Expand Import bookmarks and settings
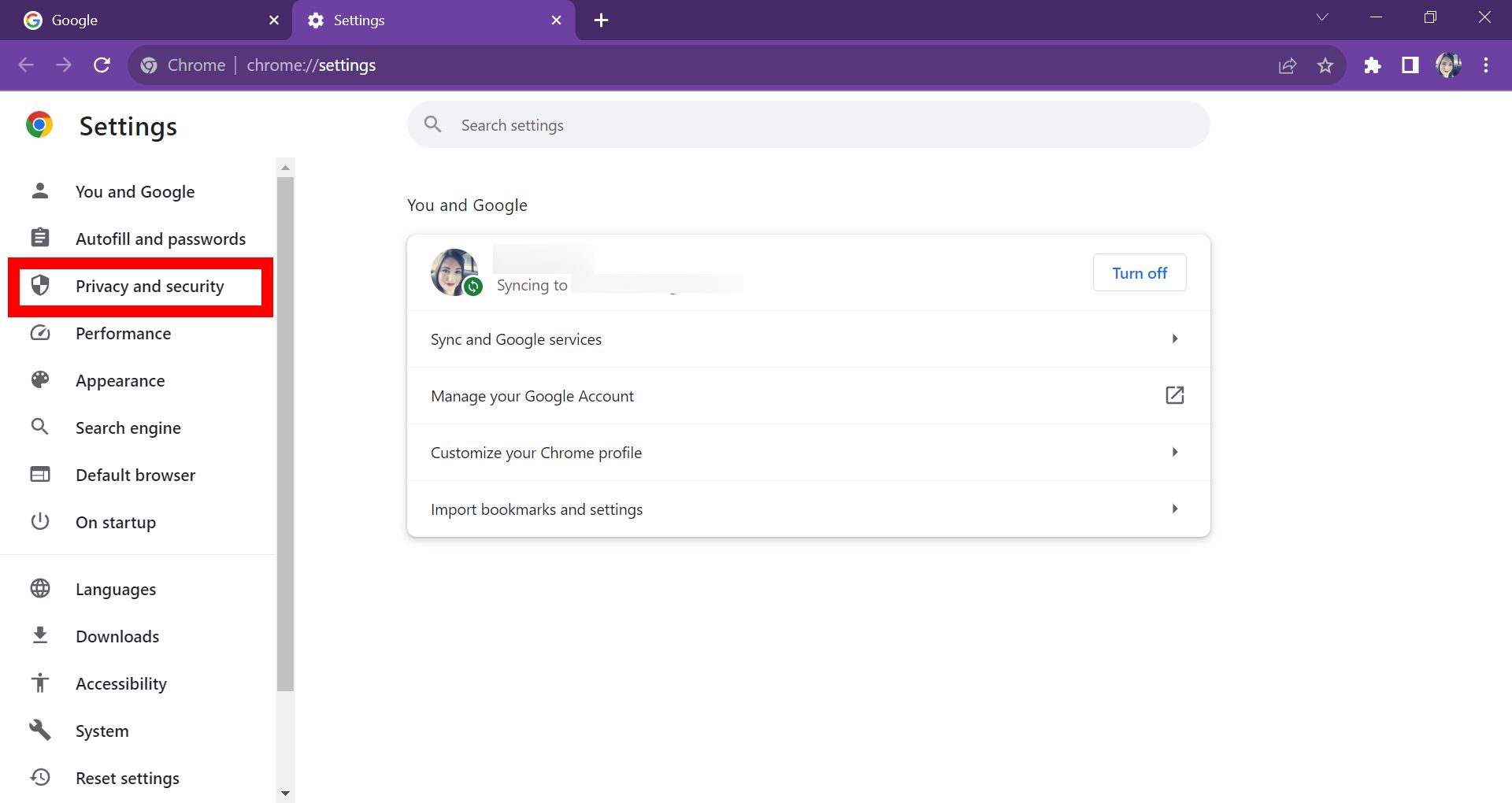 point(808,509)
